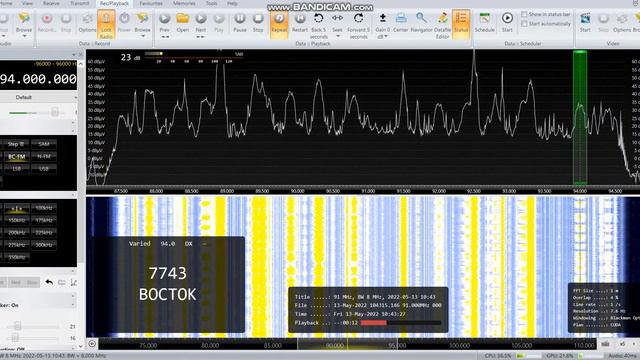Switch to the Memories ribbon tab

point(184,3)
